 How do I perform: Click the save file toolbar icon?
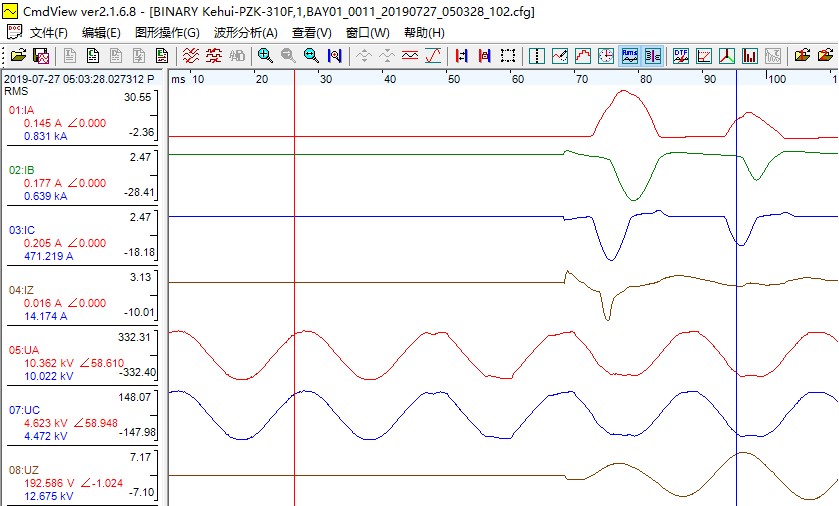tap(41, 56)
